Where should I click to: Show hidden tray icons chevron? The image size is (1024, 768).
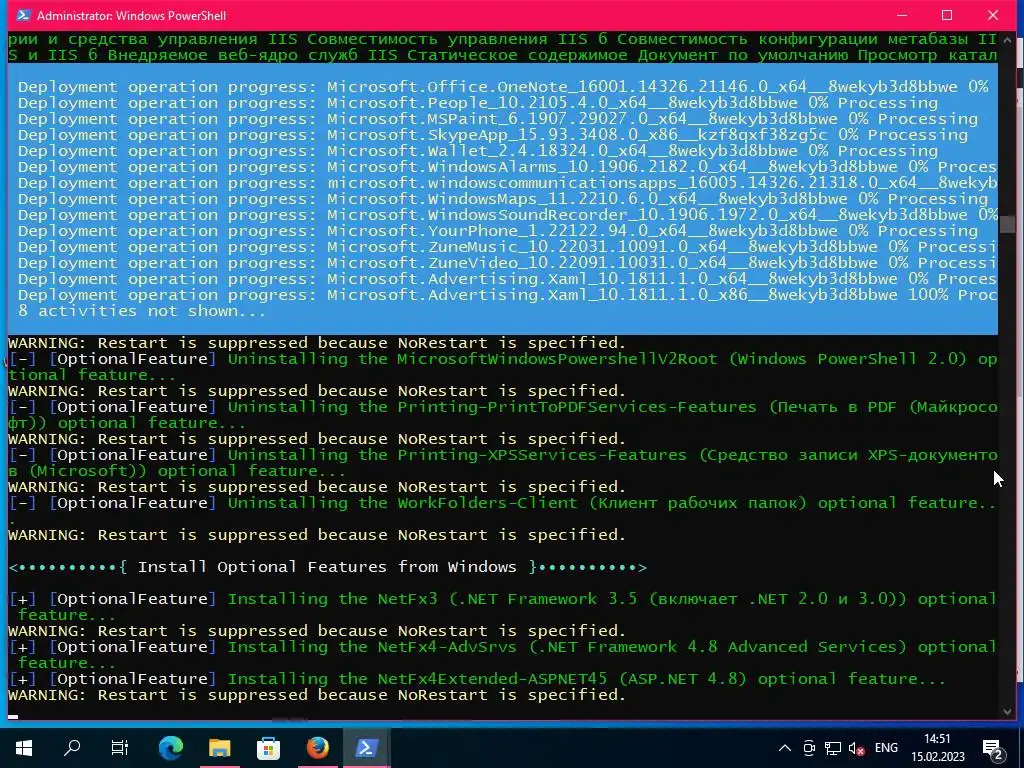tap(785, 748)
